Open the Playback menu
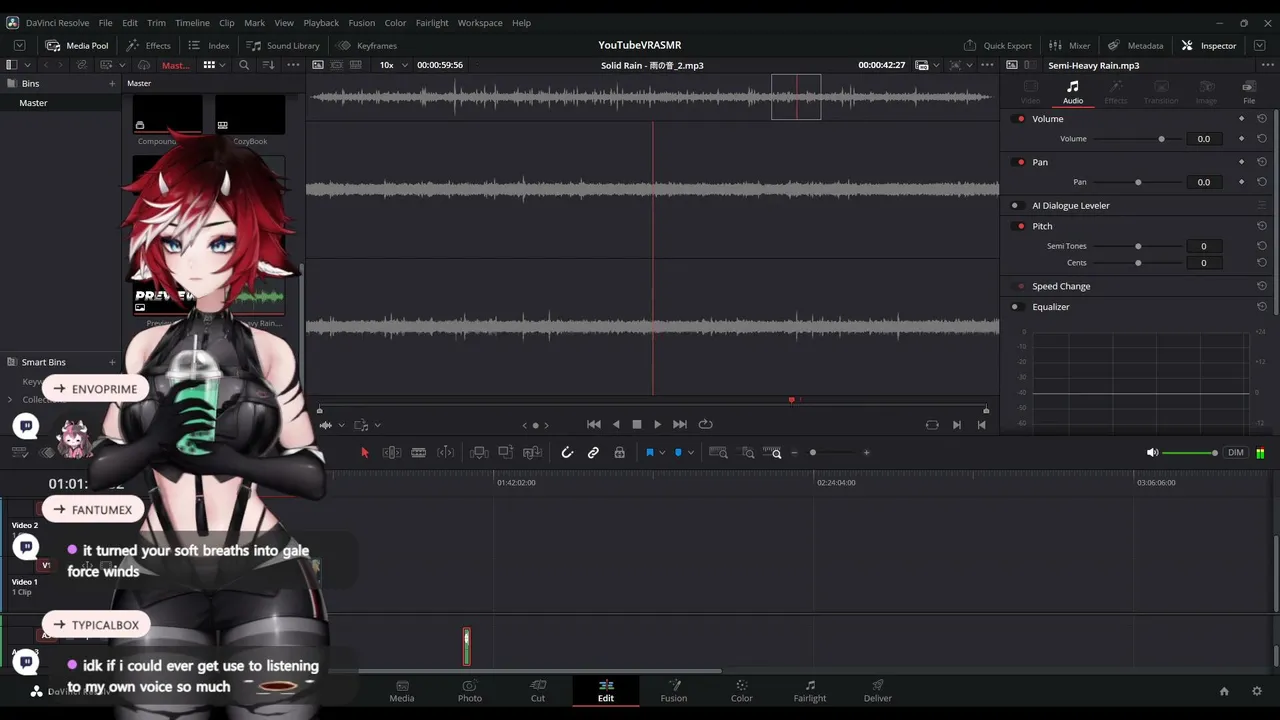This screenshot has width=1280, height=720. 321,23
